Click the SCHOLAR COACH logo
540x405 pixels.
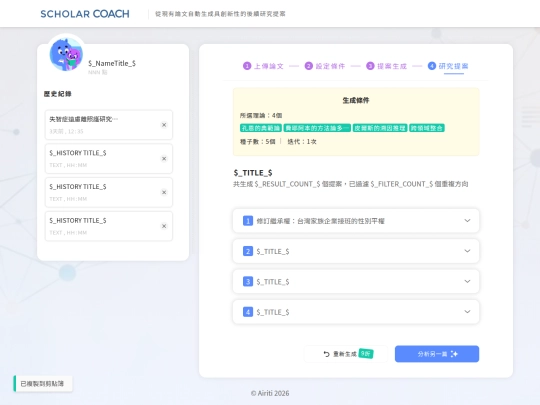[85, 14]
